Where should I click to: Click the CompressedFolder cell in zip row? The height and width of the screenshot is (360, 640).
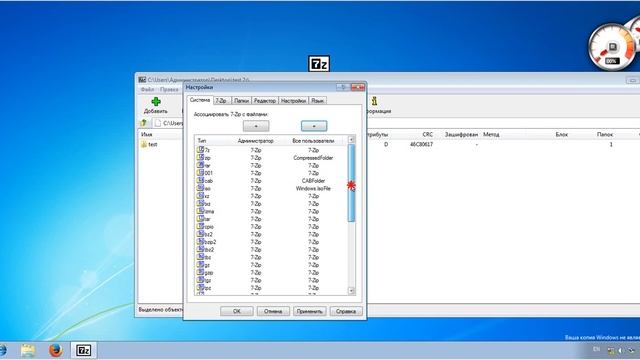pos(313,158)
